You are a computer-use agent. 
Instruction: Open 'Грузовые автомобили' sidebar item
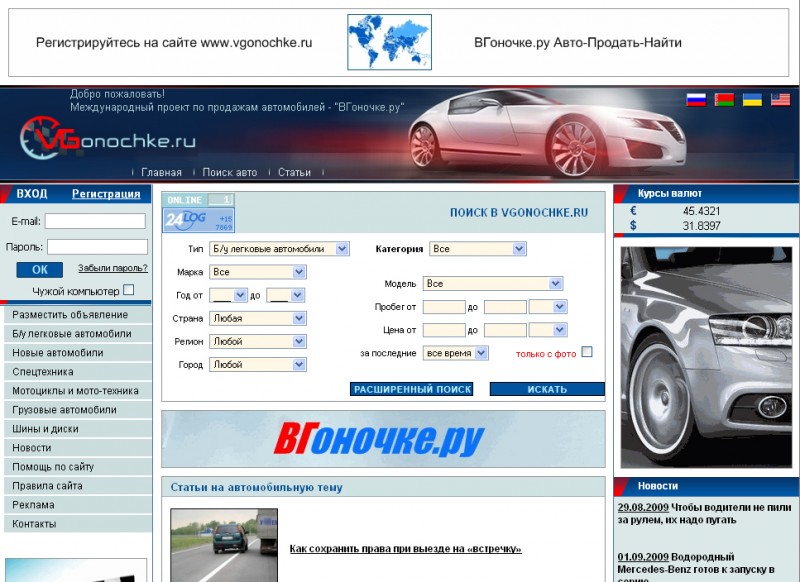[x=78, y=410]
